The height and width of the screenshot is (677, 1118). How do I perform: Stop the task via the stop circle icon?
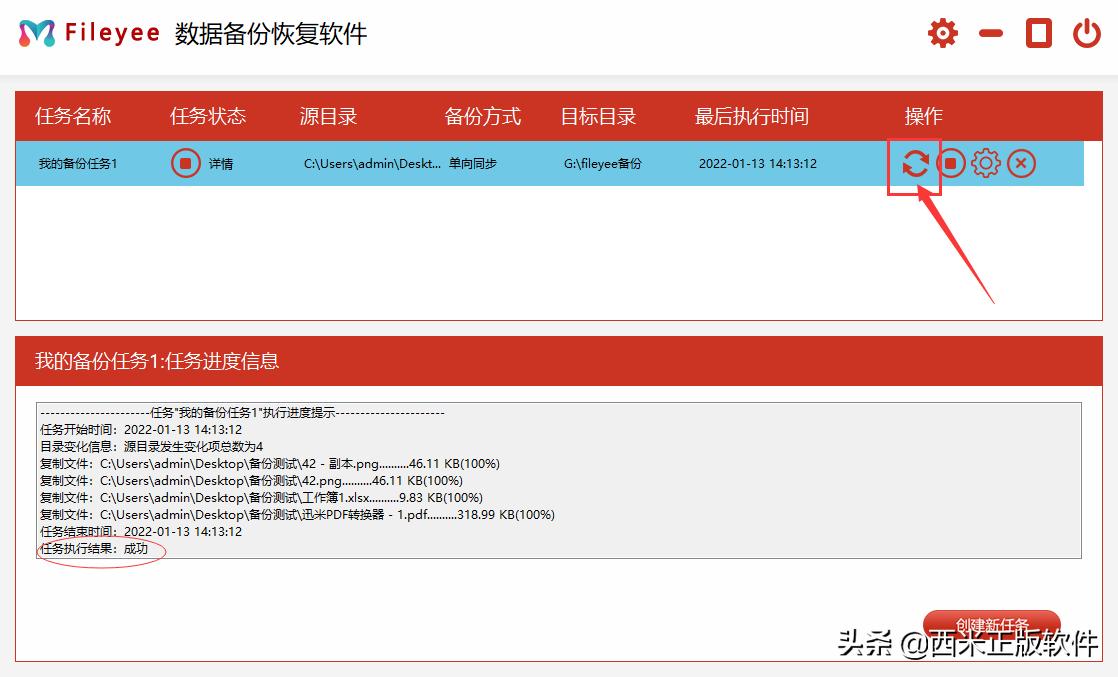951,163
